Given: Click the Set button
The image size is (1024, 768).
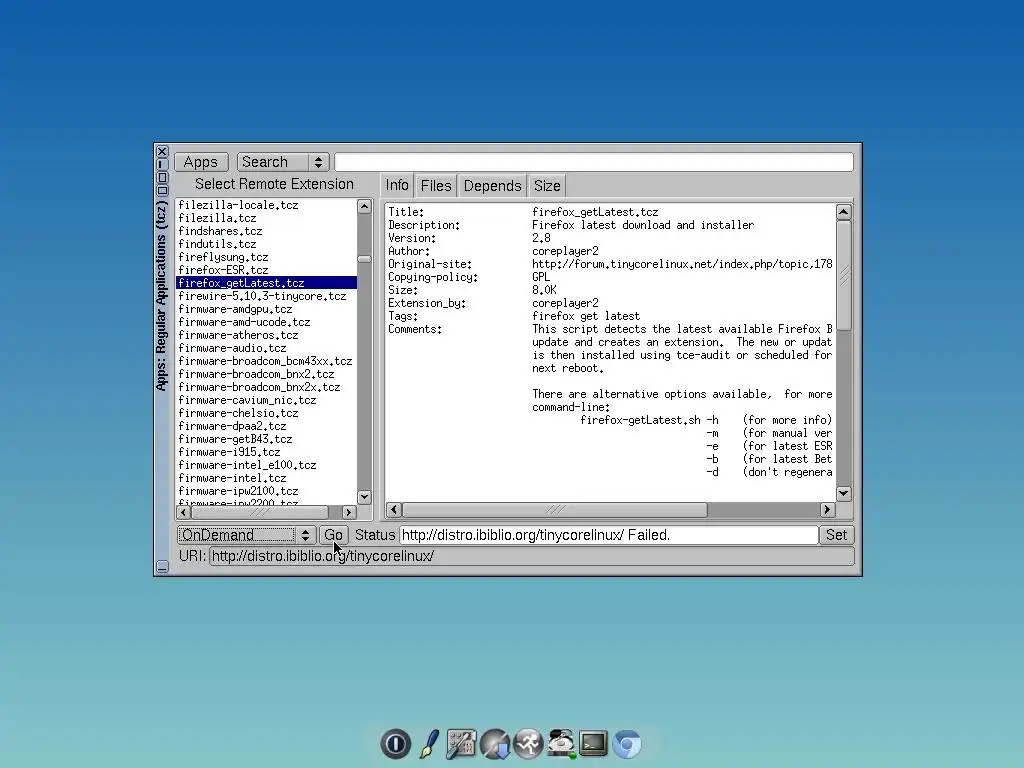Looking at the screenshot, I should [836, 535].
